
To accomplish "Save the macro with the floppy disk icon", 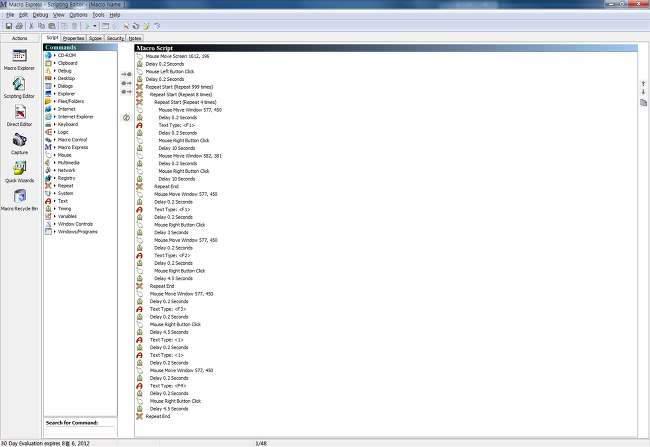I will [9, 26].
